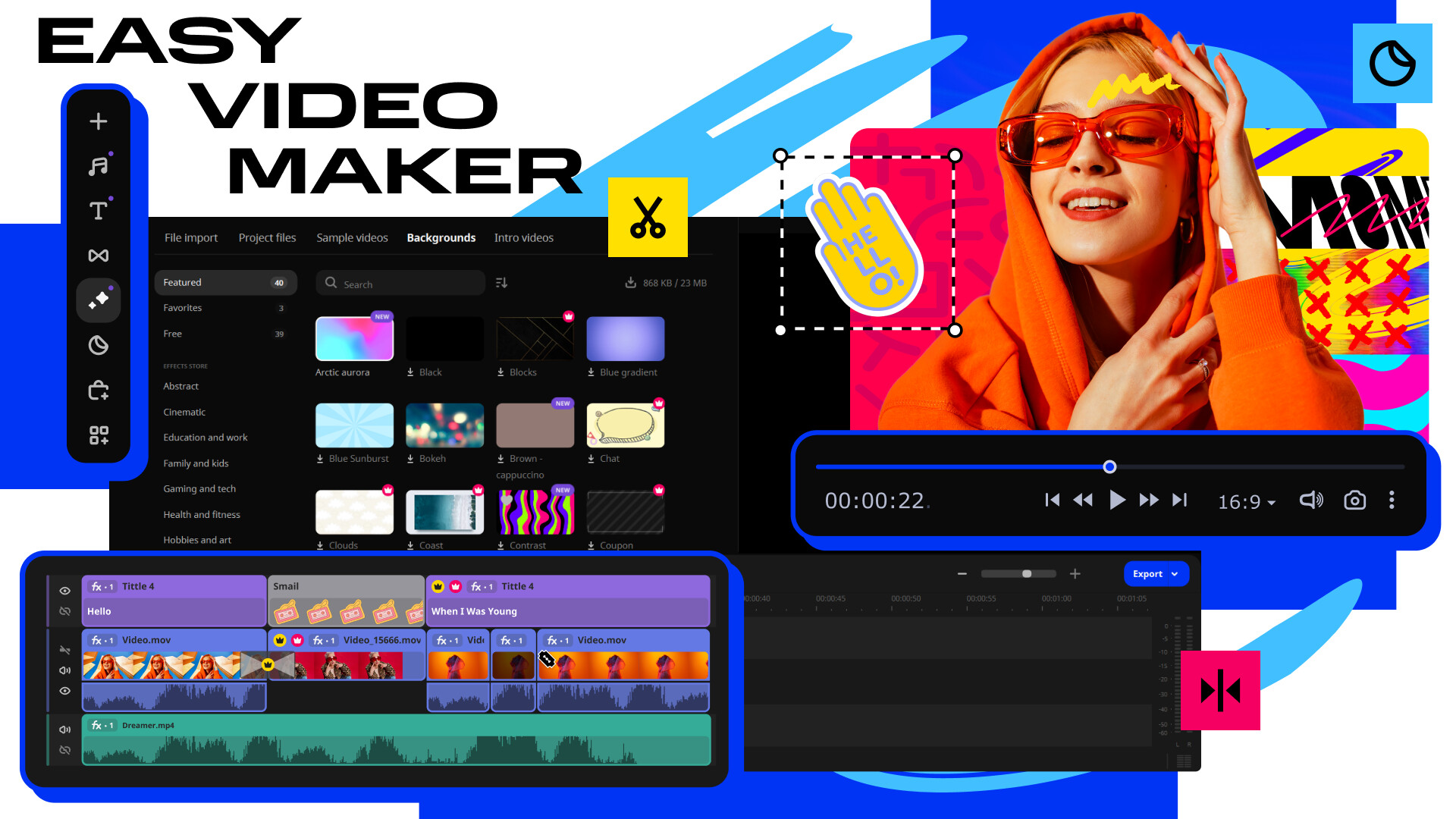This screenshot has height=819, width=1456.
Task: Expand the Export button dropdown arrow
Action: click(x=1175, y=574)
